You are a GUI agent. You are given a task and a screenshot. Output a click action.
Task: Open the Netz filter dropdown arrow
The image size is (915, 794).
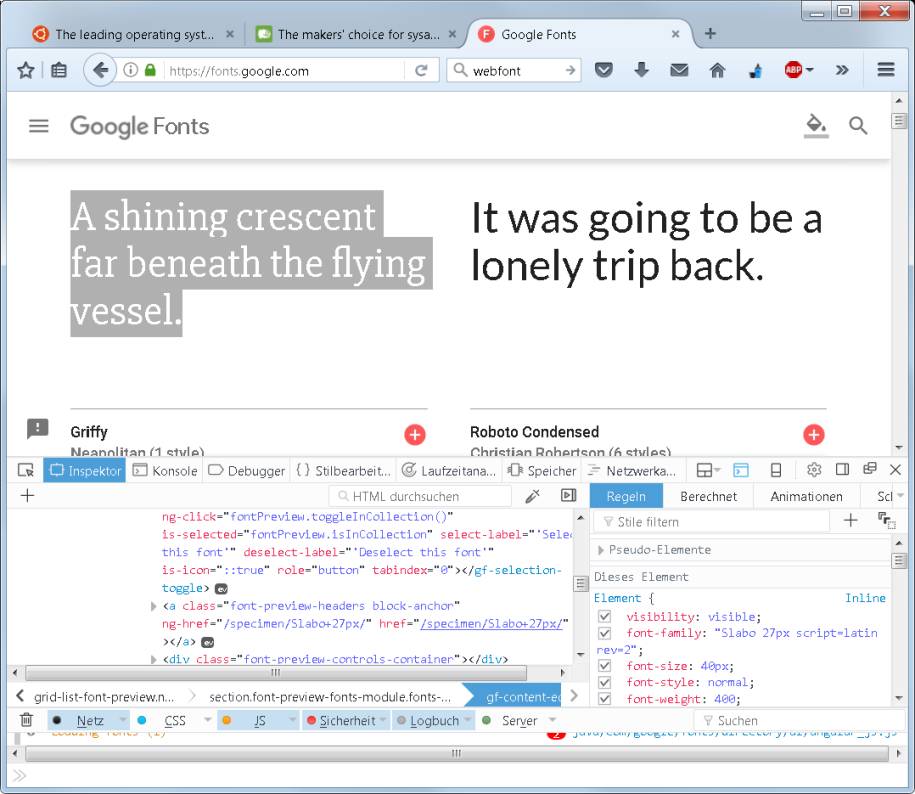(x=123, y=720)
